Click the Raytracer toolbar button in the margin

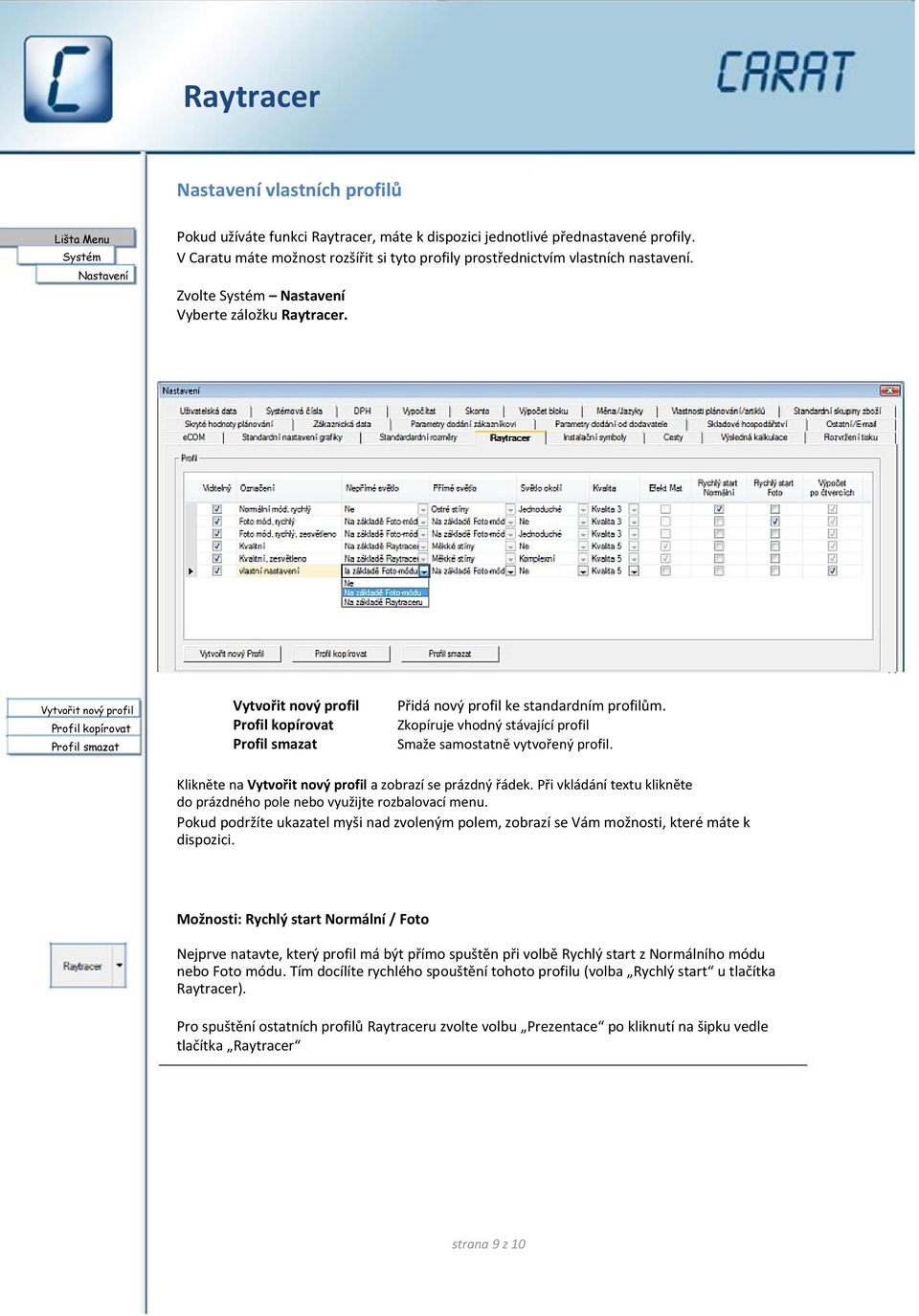tap(82, 966)
